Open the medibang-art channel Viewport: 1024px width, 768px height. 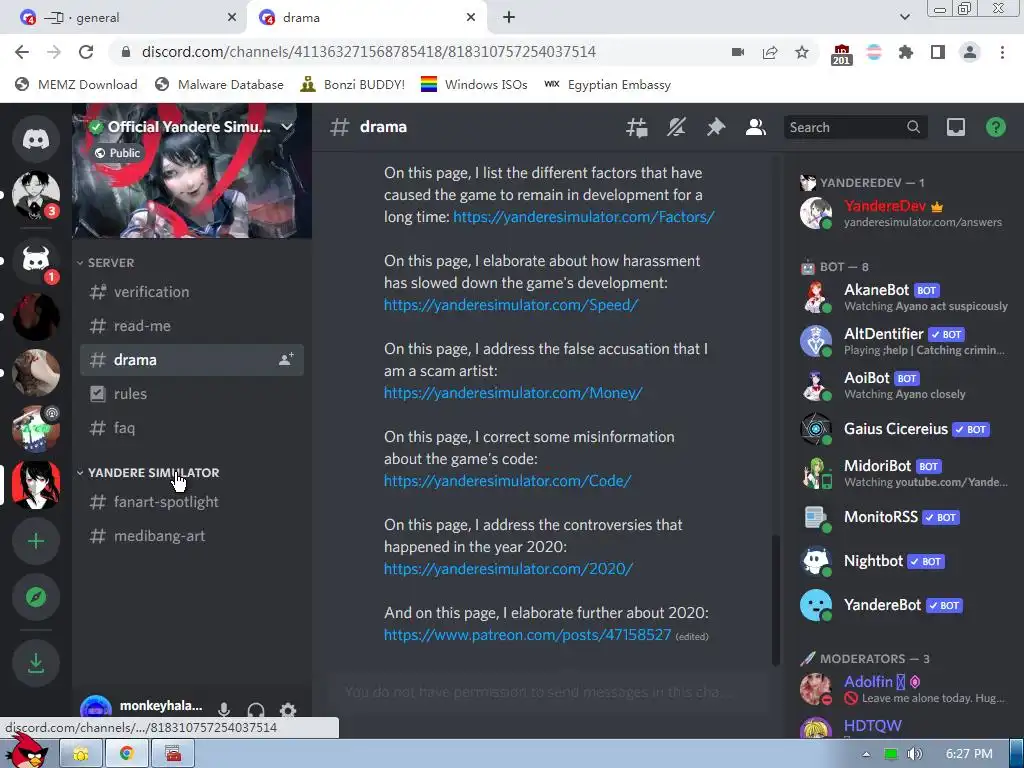click(192, 536)
